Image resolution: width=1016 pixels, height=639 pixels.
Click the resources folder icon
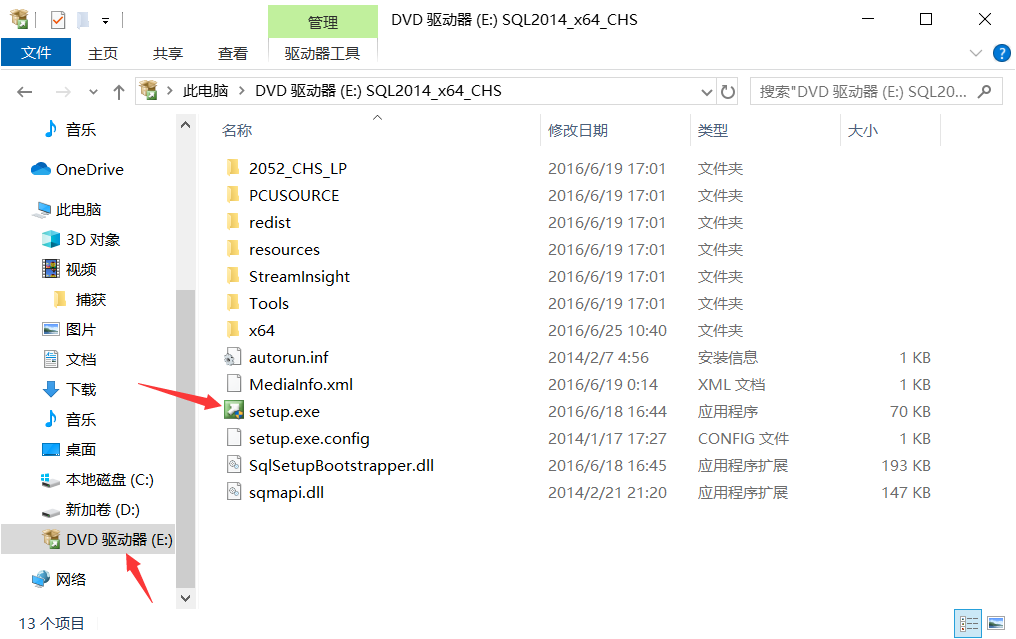[233, 249]
